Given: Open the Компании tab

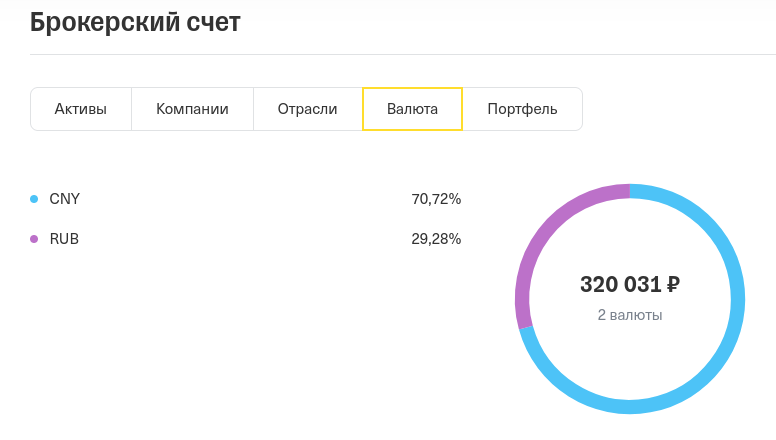Looking at the screenshot, I should coord(192,109).
